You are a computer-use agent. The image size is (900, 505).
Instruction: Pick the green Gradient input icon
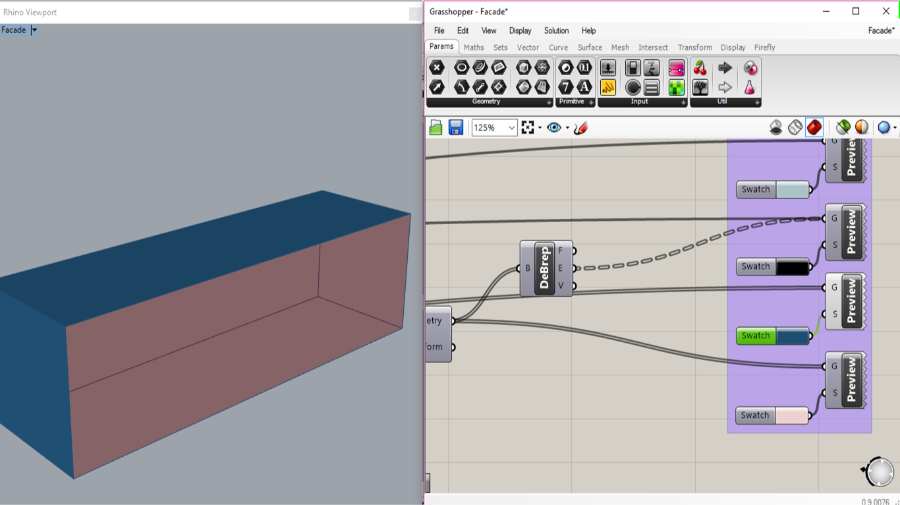click(x=676, y=87)
